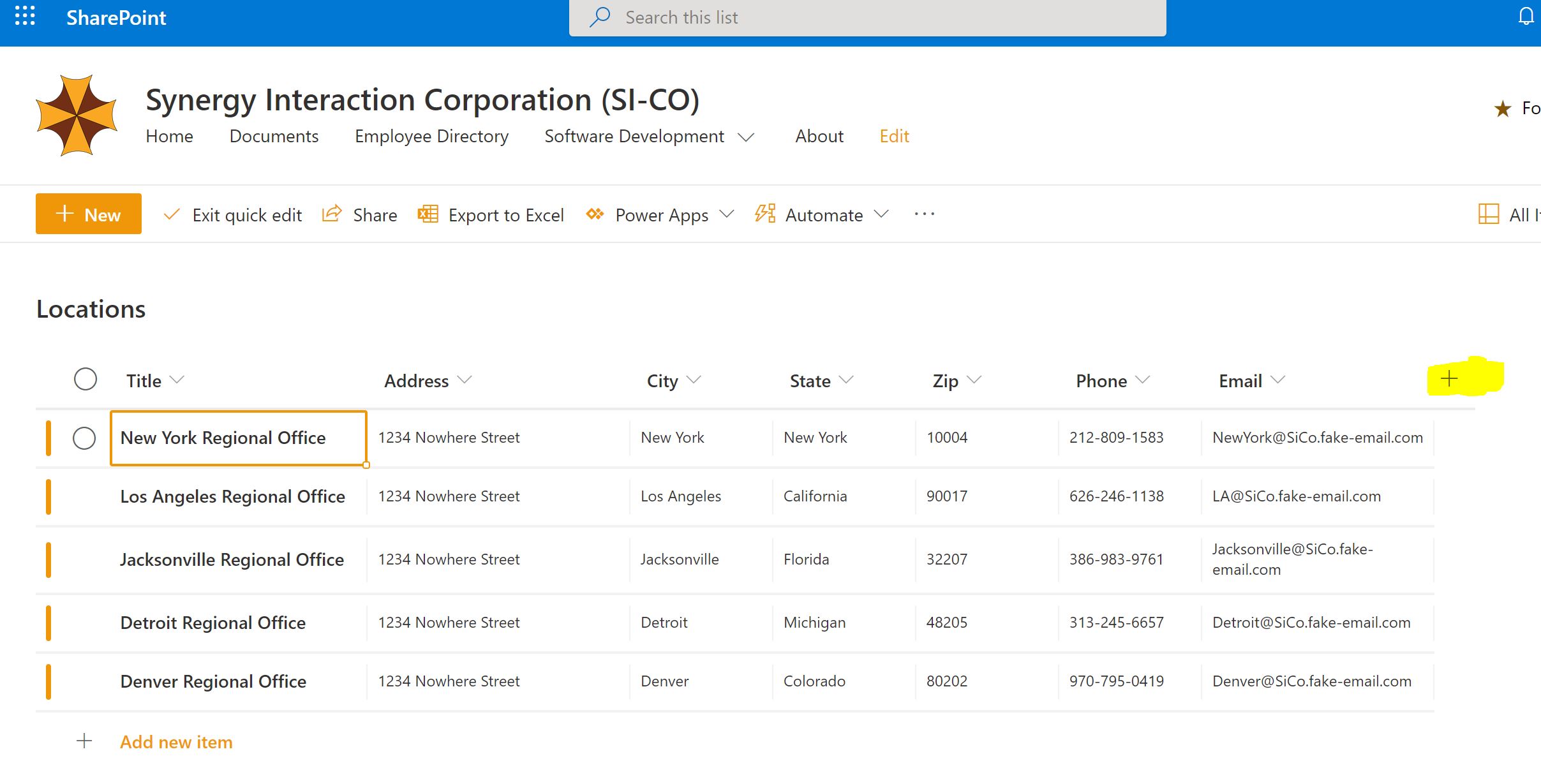Click the follow star icon
The image size is (1541, 784).
click(x=1503, y=109)
